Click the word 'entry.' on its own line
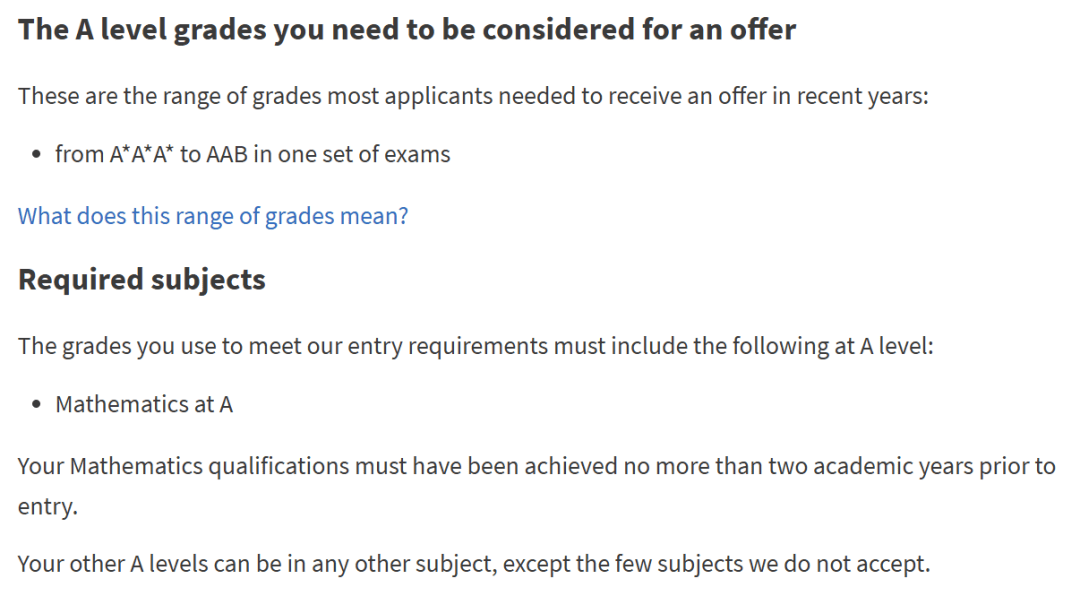Viewport: 1080px width, 596px height. (x=47, y=506)
